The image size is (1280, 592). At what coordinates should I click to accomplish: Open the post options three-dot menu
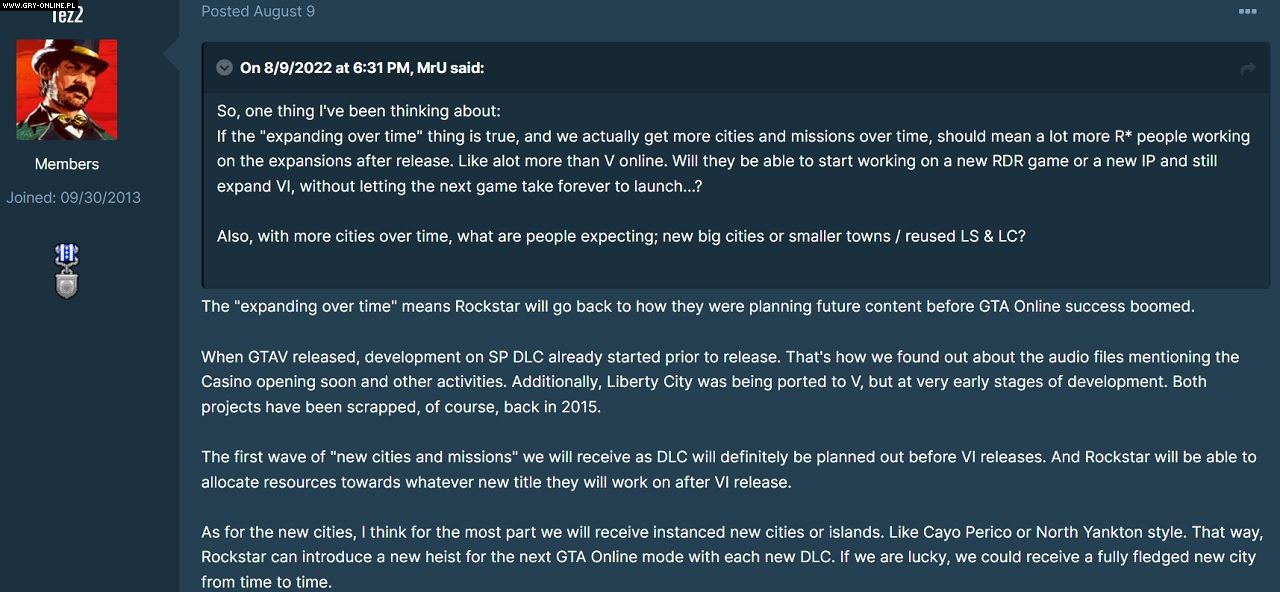[1247, 11]
